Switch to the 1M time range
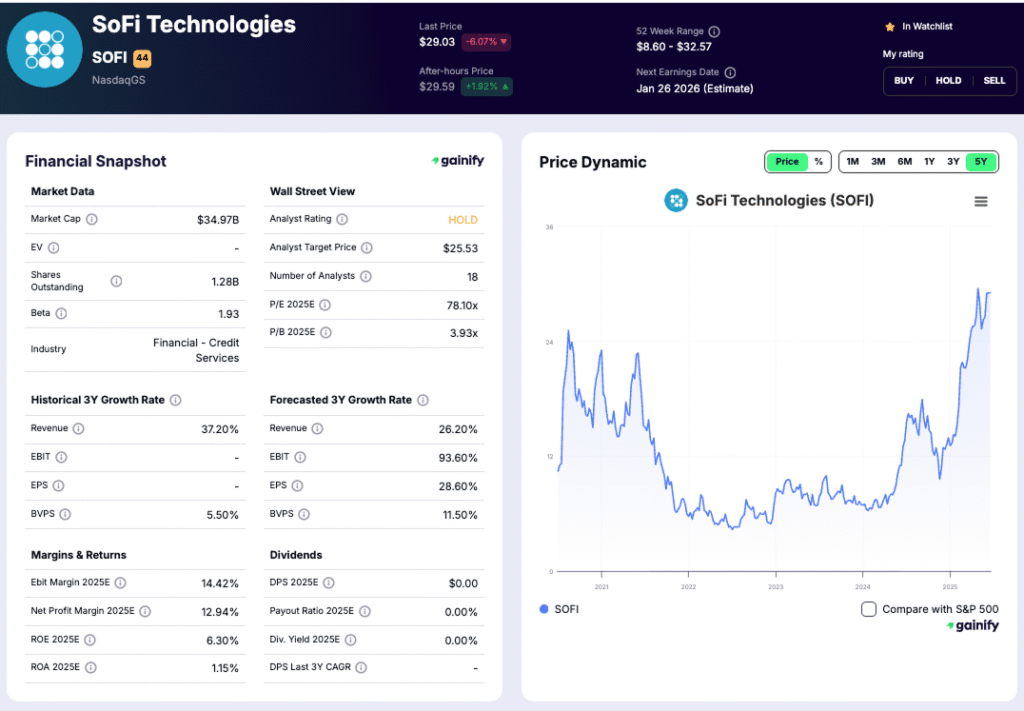The height and width of the screenshot is (711, 1024). [x=851, y=161]
